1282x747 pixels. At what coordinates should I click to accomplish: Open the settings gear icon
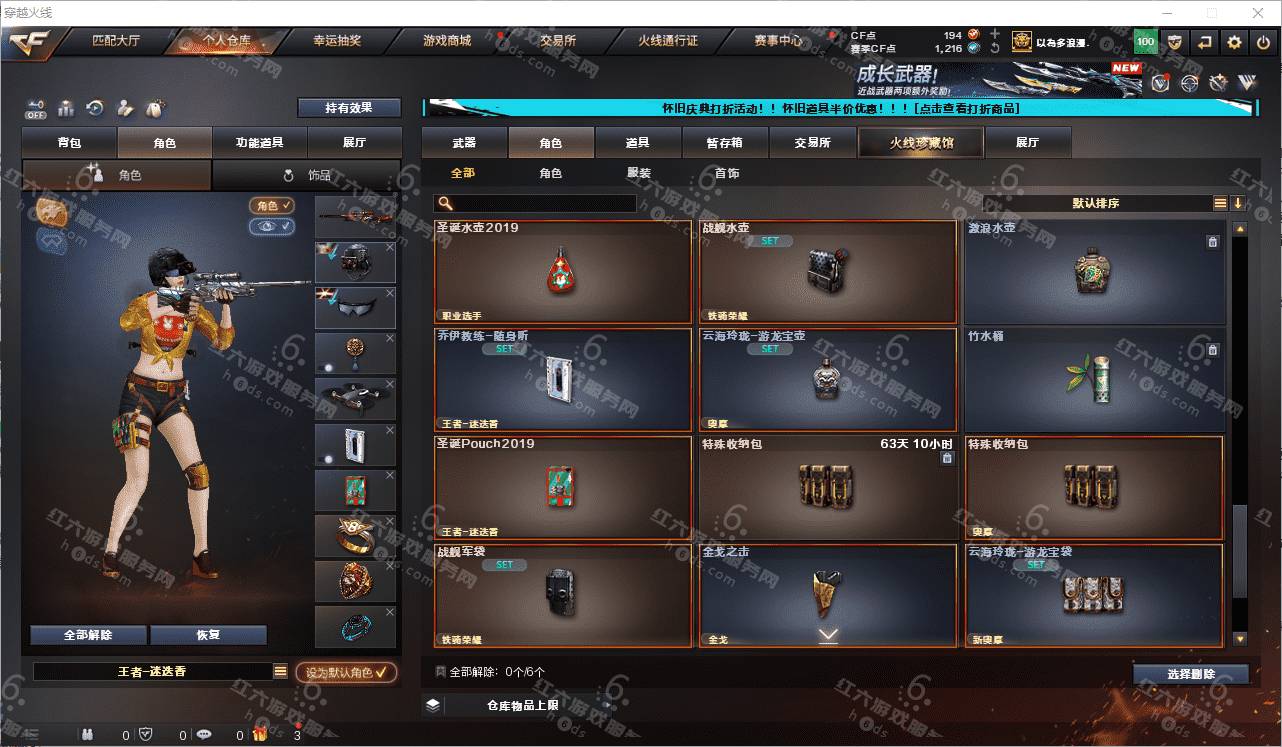pyautogui.click(x=1235, y=42)
